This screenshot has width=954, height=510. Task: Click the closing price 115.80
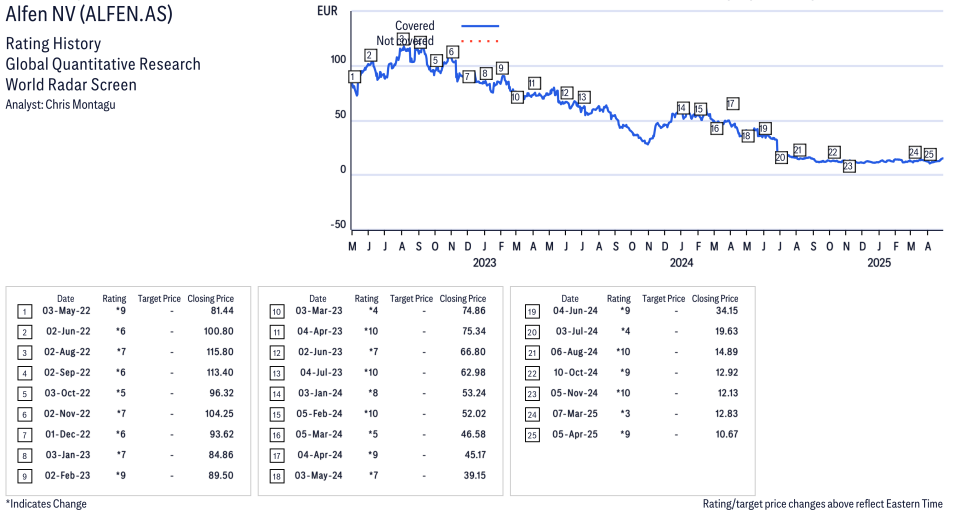[219, 352]
